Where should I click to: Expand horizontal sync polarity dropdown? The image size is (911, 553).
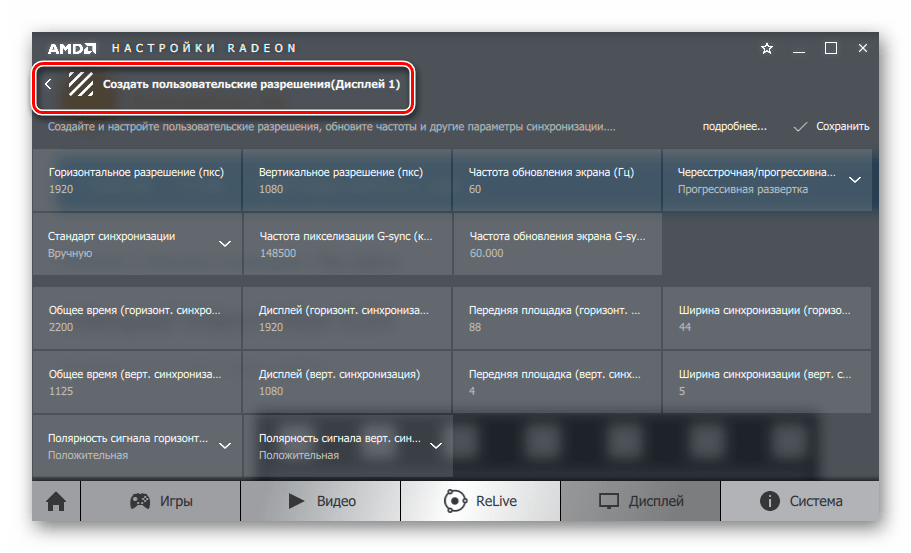point(225,446)
